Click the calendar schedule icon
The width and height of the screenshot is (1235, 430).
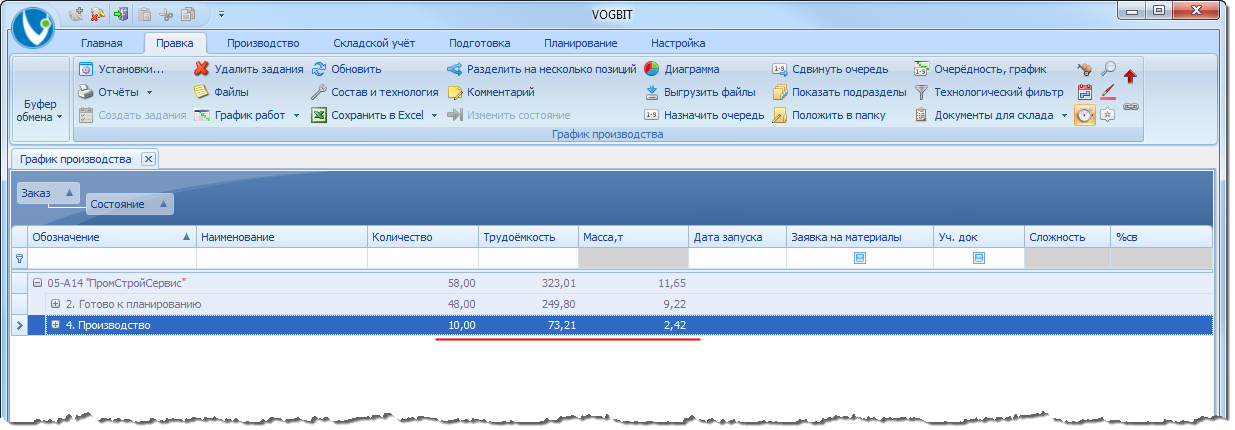point(1085,92)
